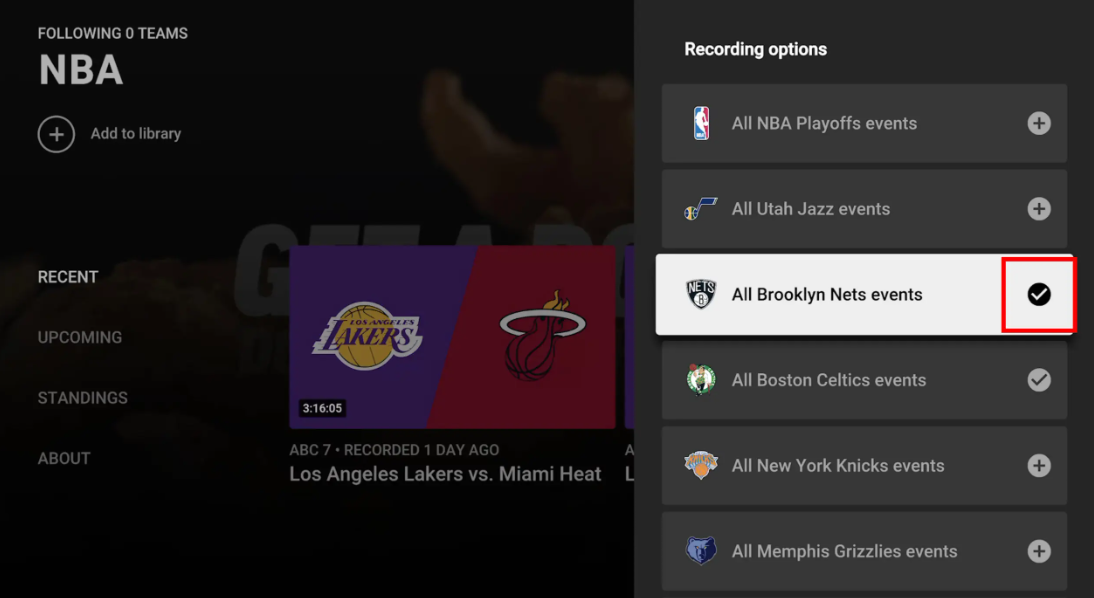Open the About section
The height and width of the screenshot is (598, 1094).
64,458
